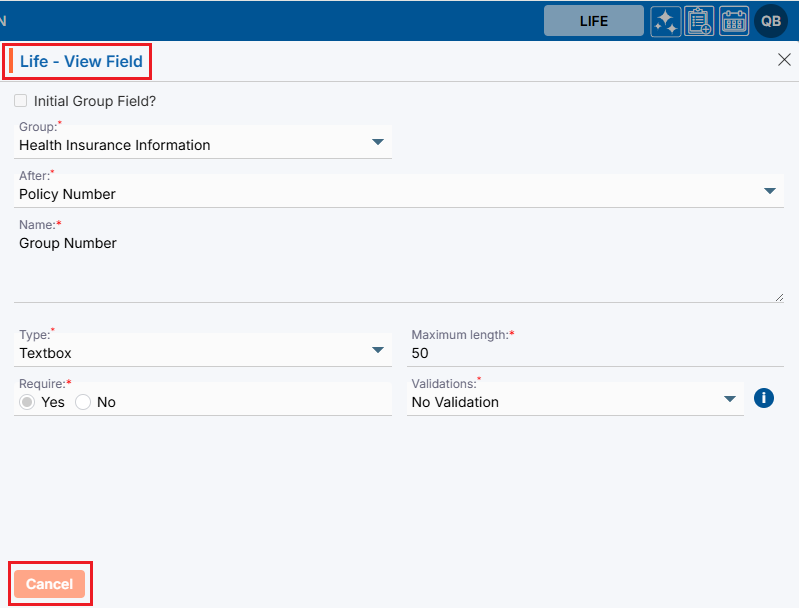The image size is (799, 608).
Task: Close the Life - View Field panel
Action: coord(784,60)
